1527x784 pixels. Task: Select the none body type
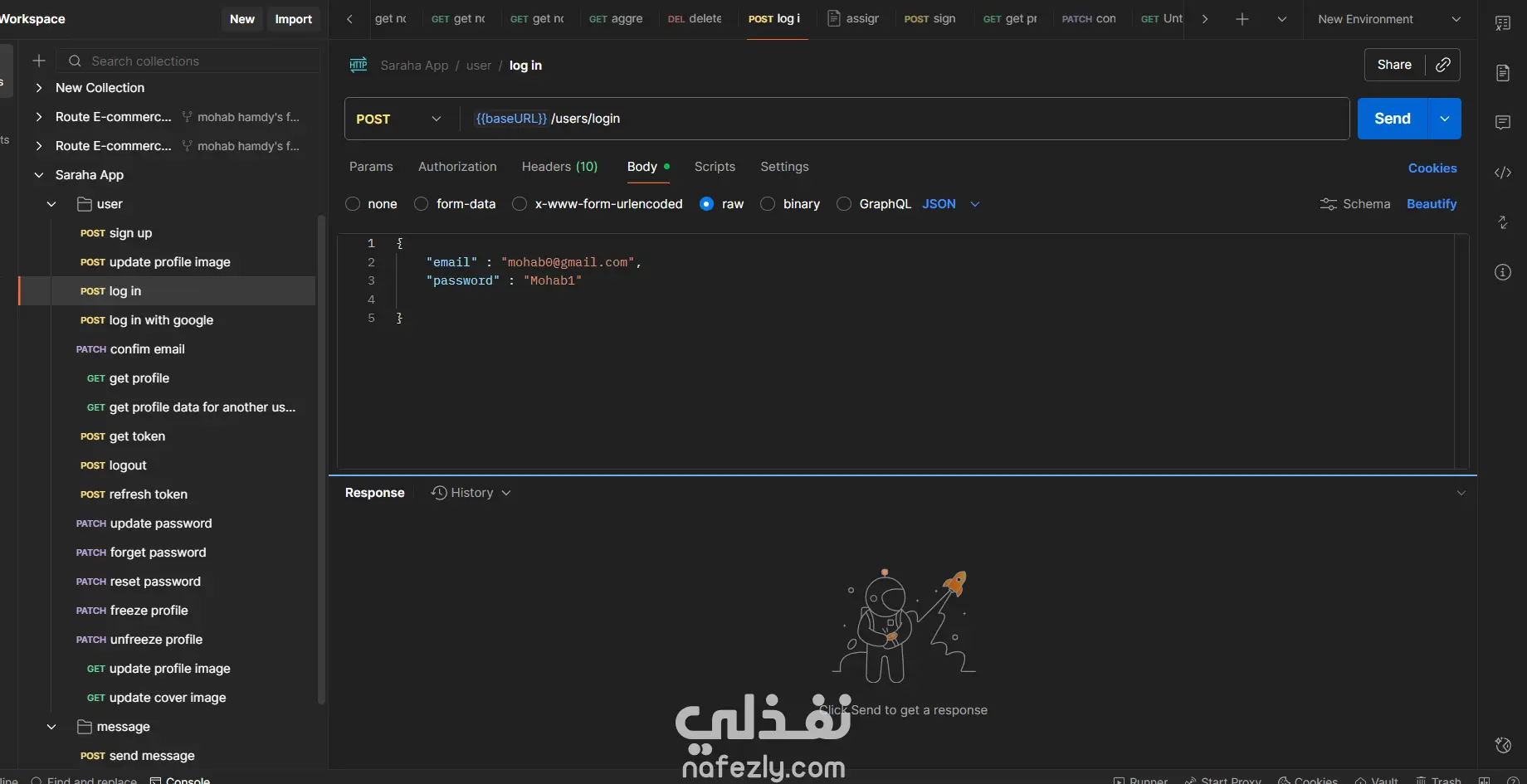click(x=353, y=204)
